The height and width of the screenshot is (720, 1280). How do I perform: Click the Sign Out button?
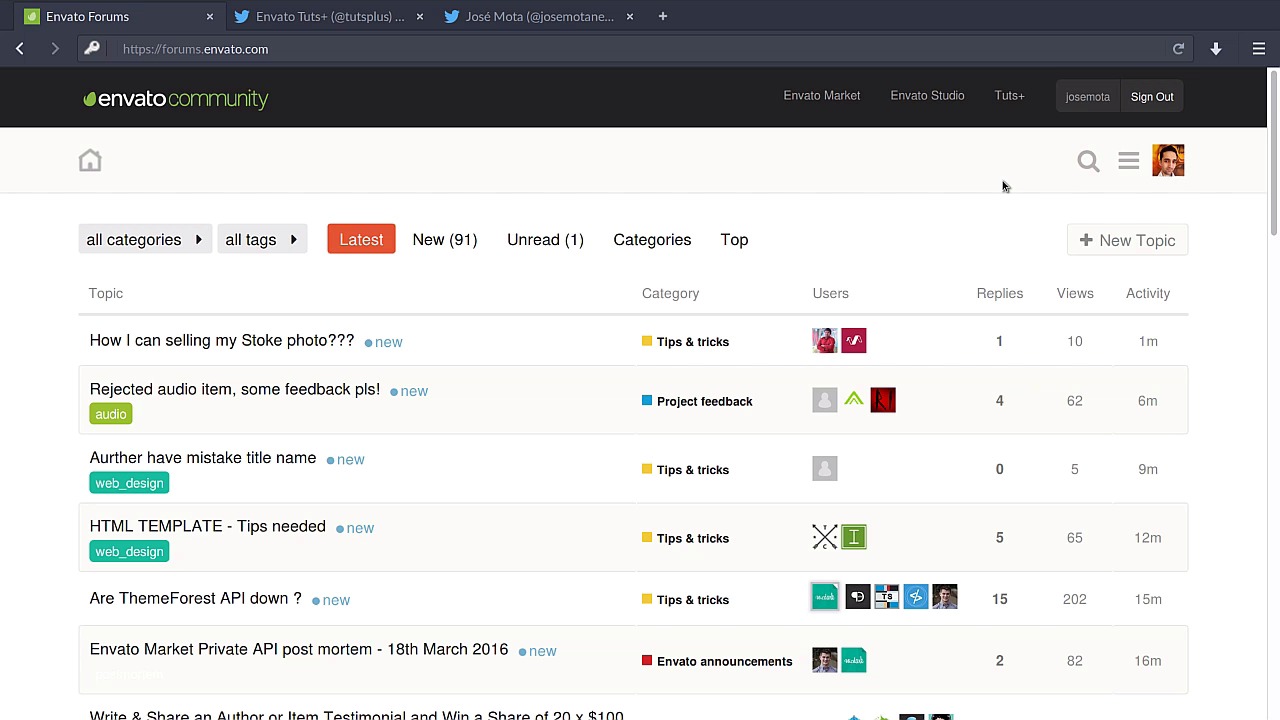(x=1152, y=97)
